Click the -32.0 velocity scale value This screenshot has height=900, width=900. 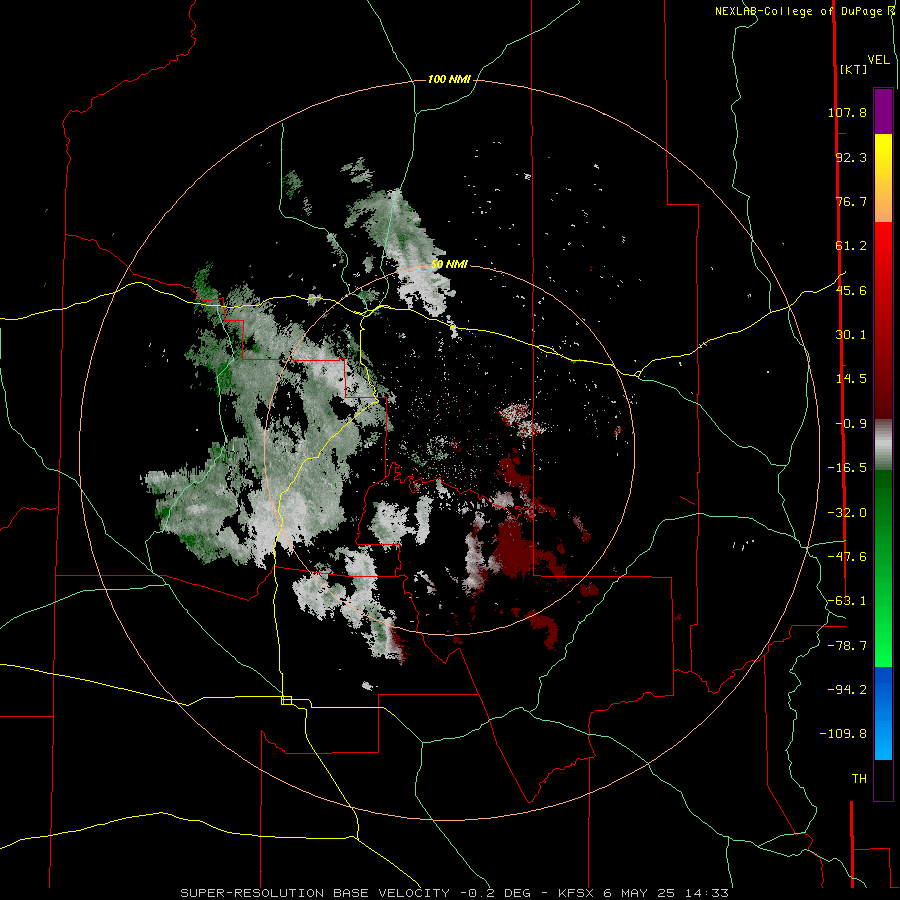tap(847, 513)
